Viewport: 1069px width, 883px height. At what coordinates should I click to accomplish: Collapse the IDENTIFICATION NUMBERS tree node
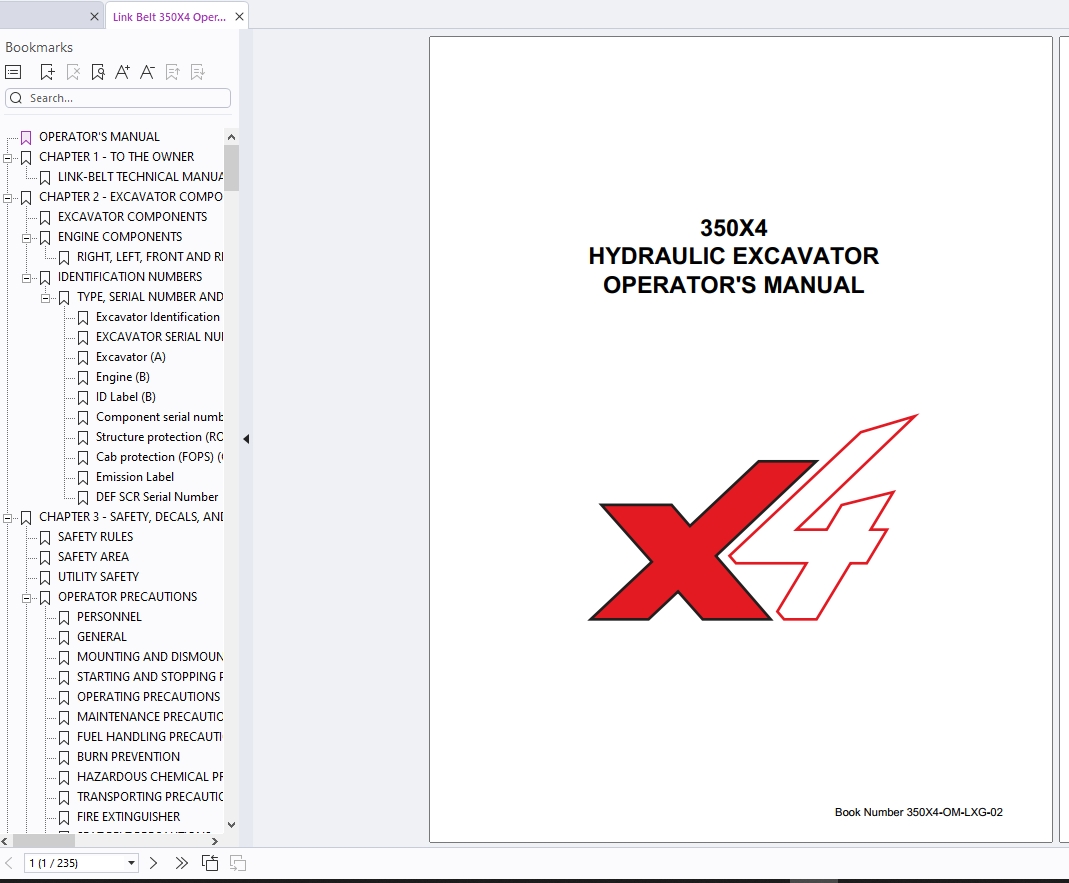click(27, 277)
